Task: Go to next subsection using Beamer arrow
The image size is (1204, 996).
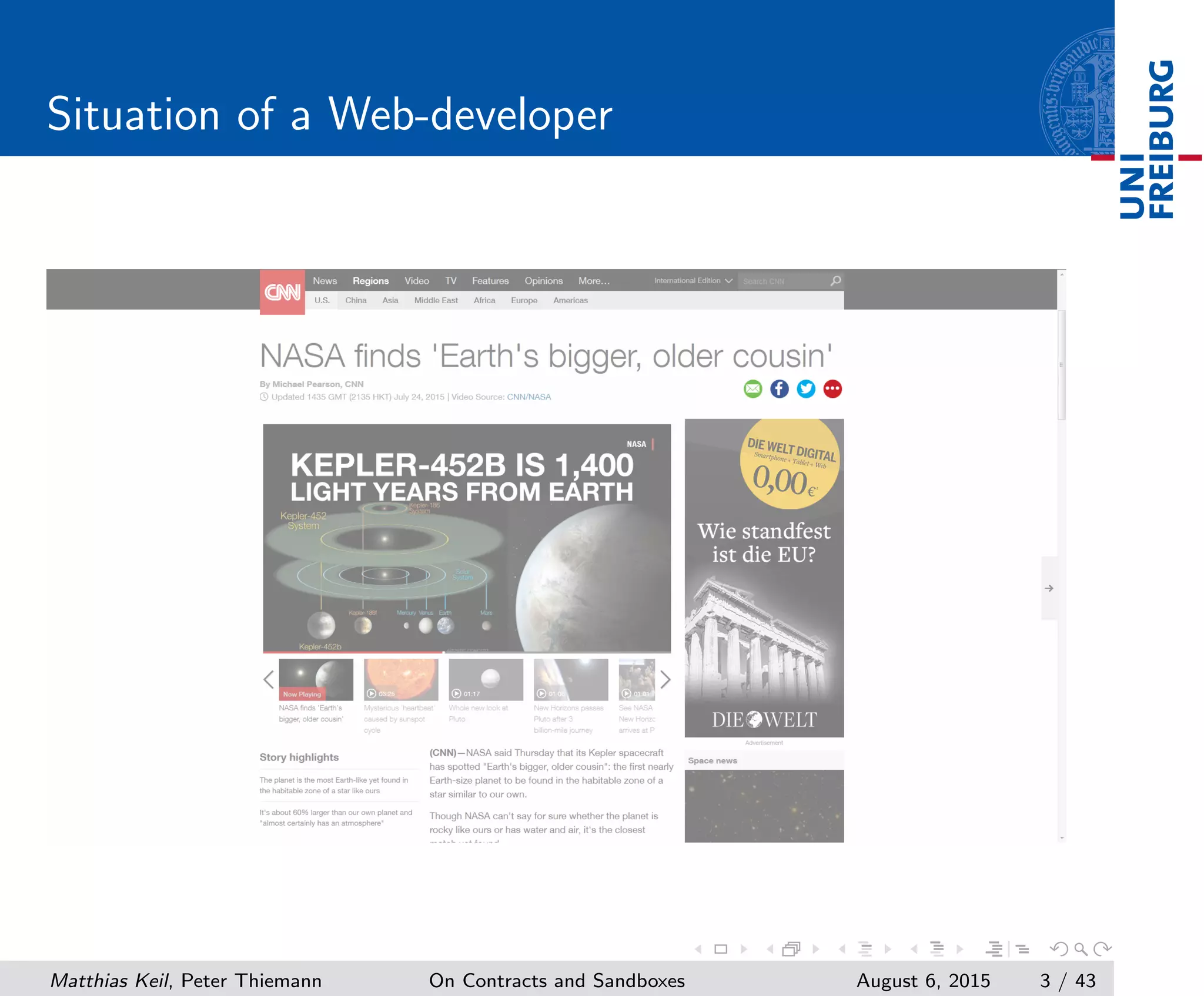Action: click(x=888, y=949)
